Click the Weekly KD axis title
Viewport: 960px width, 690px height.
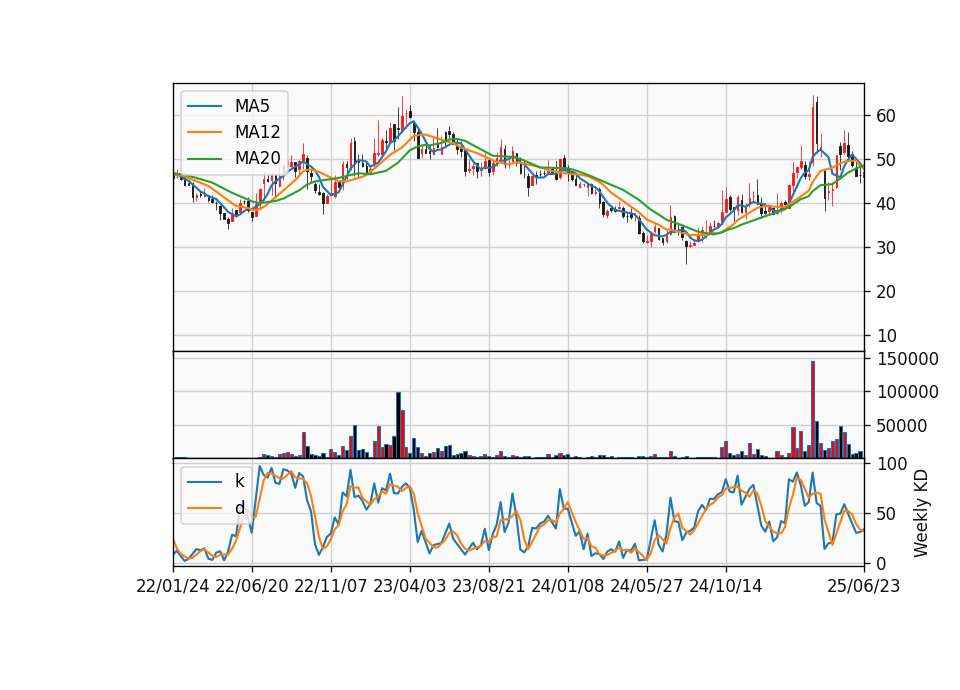(x=920, y=513)
